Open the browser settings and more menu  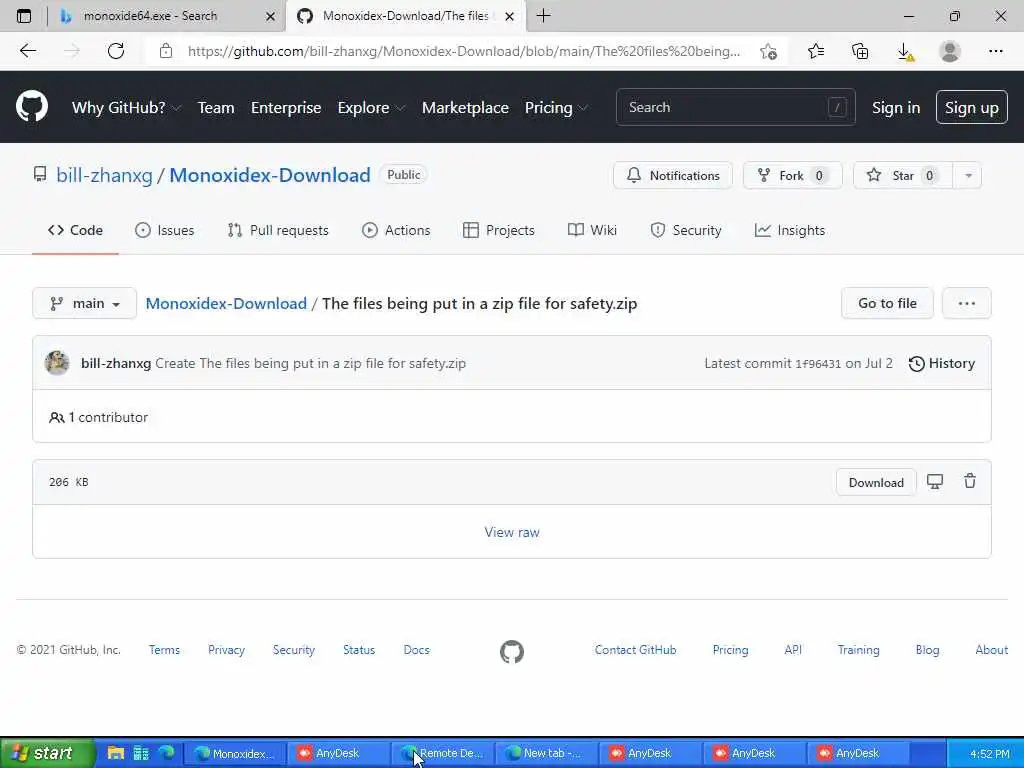995,51
